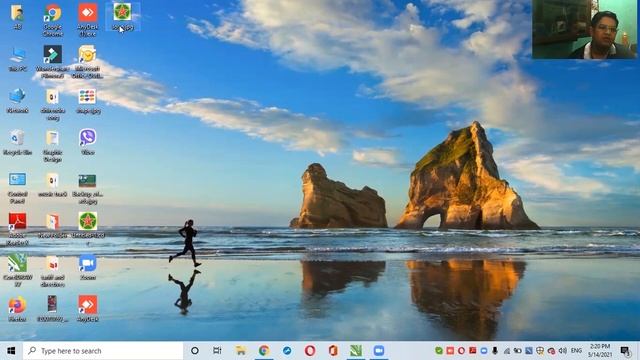This screenshot has width=640, height=360.
Task: Open the clock showing 2:20 PM
Action: tap(600, 351)
